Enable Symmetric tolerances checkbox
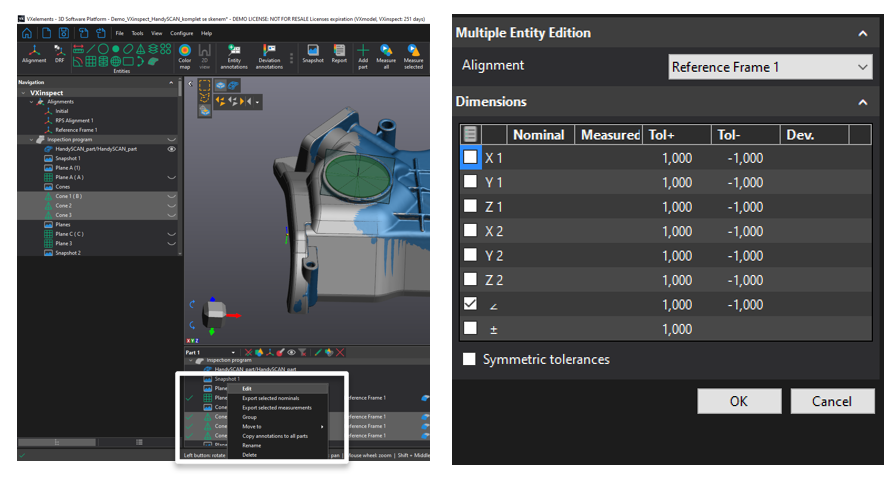This screenshot has width=884, height=477. pos(469,359)
